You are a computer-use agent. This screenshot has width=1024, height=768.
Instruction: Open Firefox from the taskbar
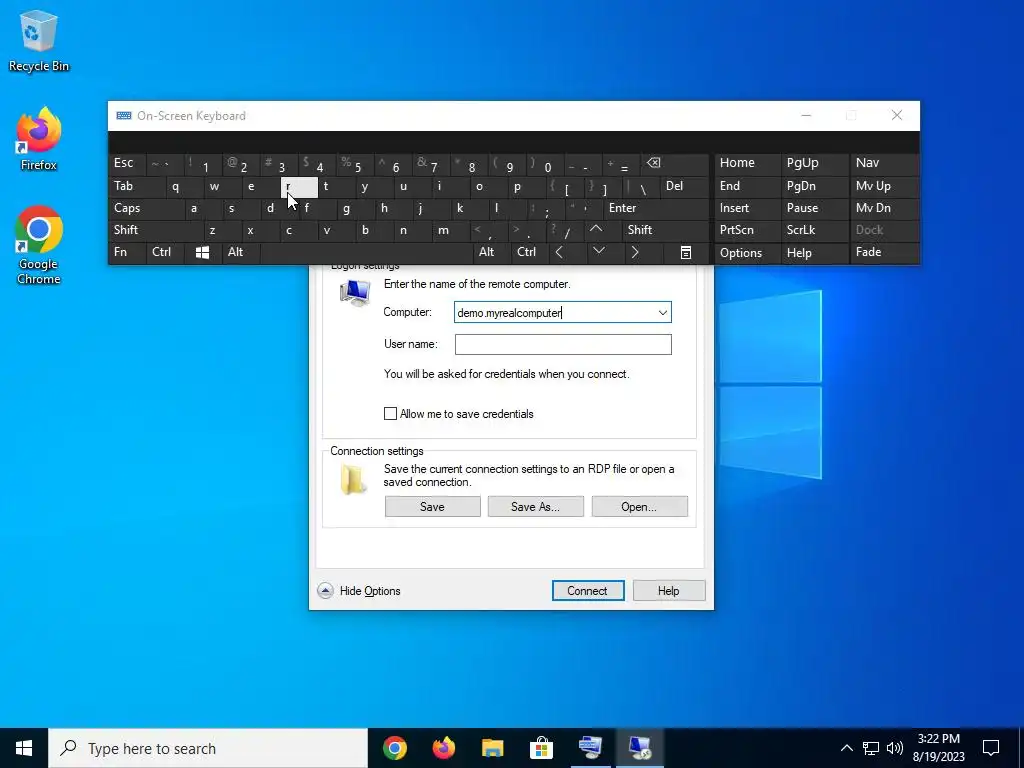pyautogui.click(x=443, y=748)
